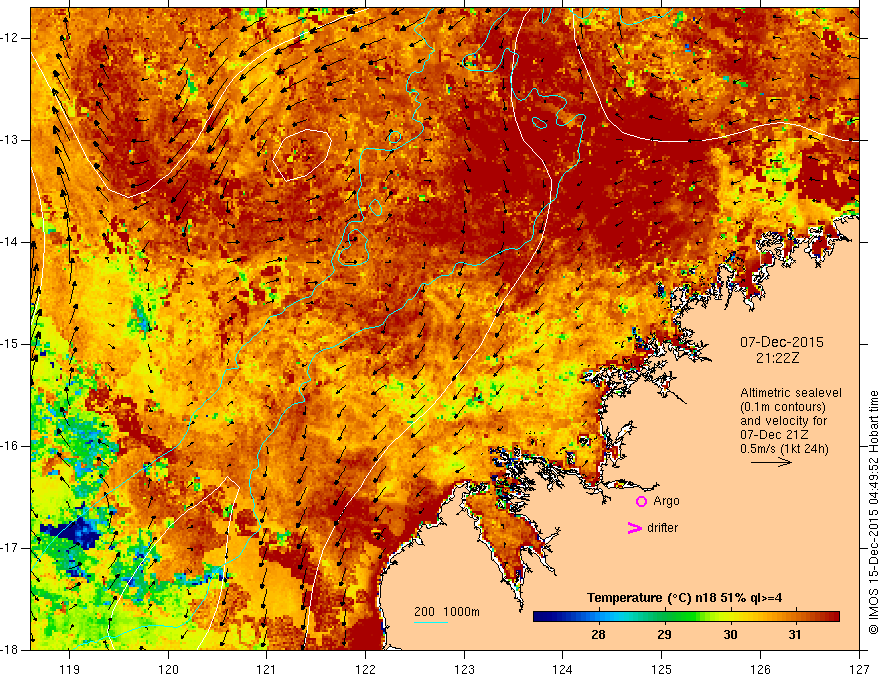Click the date label 07-Dec-2015

pyautogui.click(x=781, y=342)
